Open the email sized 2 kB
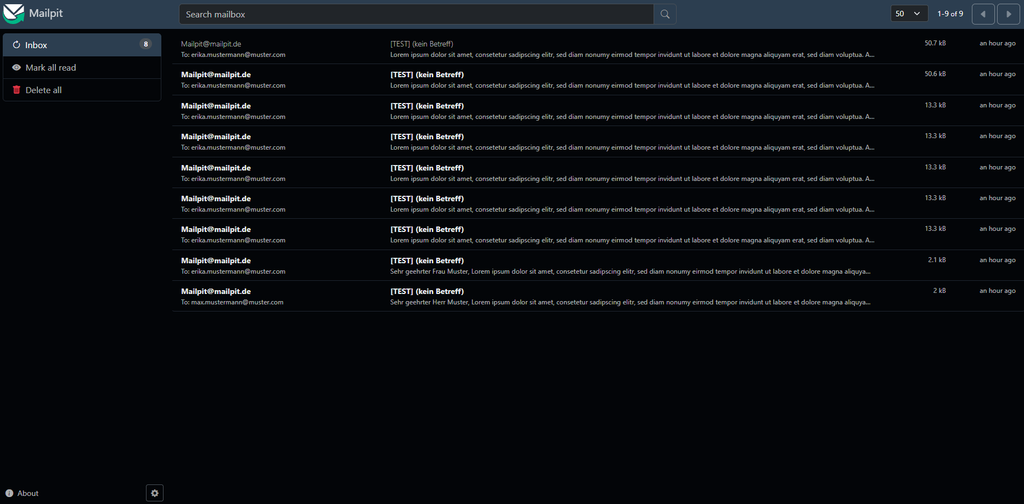This screenshot has width=1024, height=504. tap(597, 296)
